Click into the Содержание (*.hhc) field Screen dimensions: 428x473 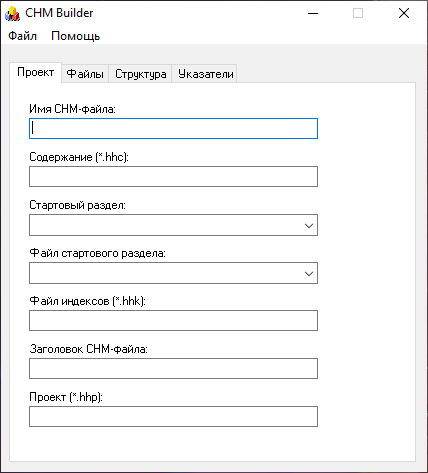coord(173,176)
